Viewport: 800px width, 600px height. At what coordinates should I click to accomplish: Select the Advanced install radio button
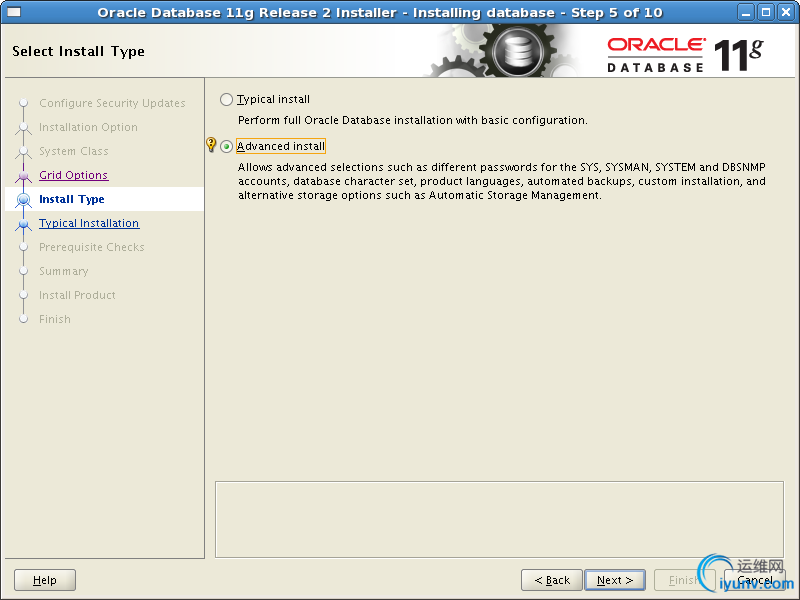tap(227, 146)
